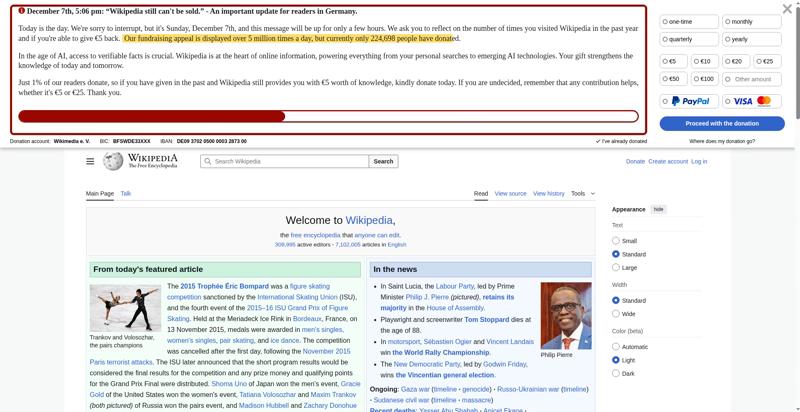
Task: Click the Create account link
Action: coord(667,161)
